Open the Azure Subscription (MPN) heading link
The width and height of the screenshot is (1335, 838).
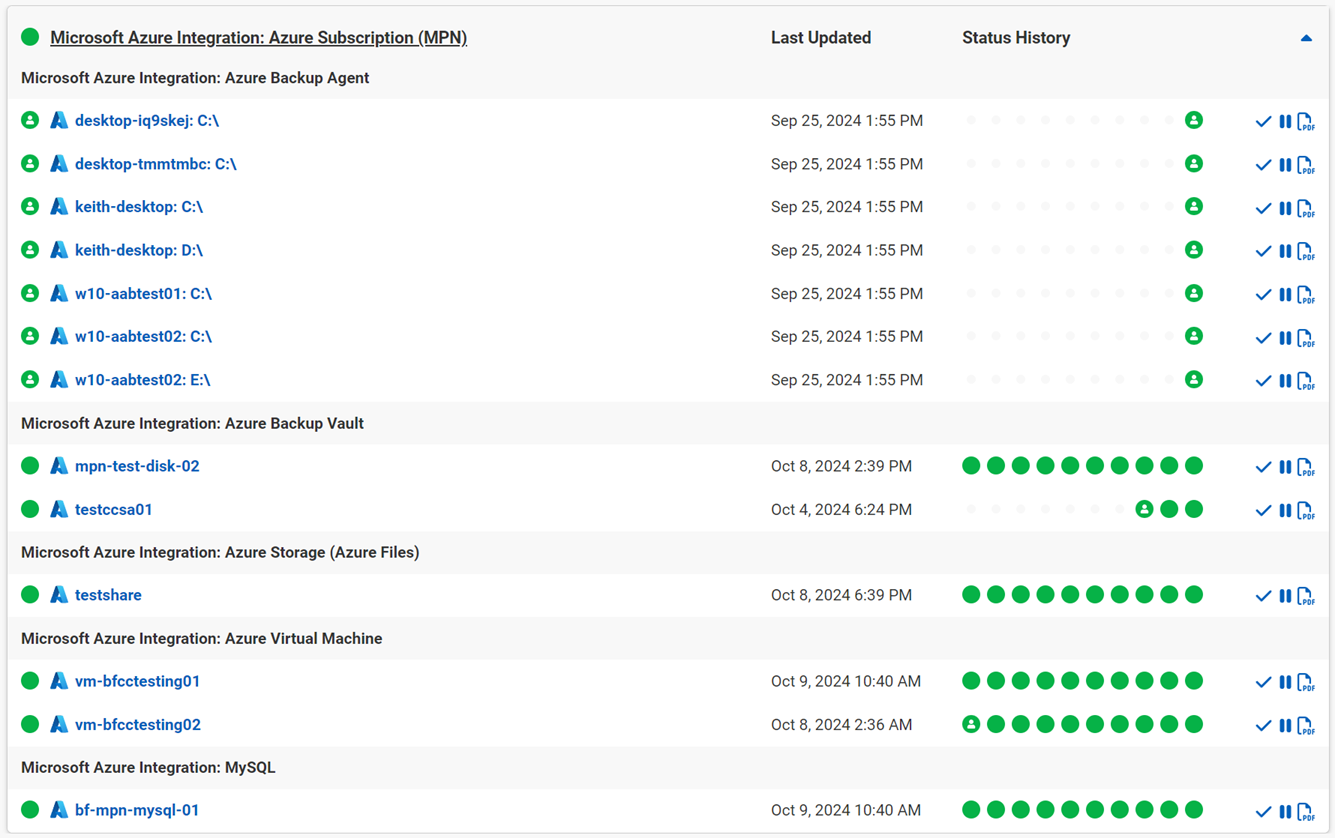tap(258, 38)
